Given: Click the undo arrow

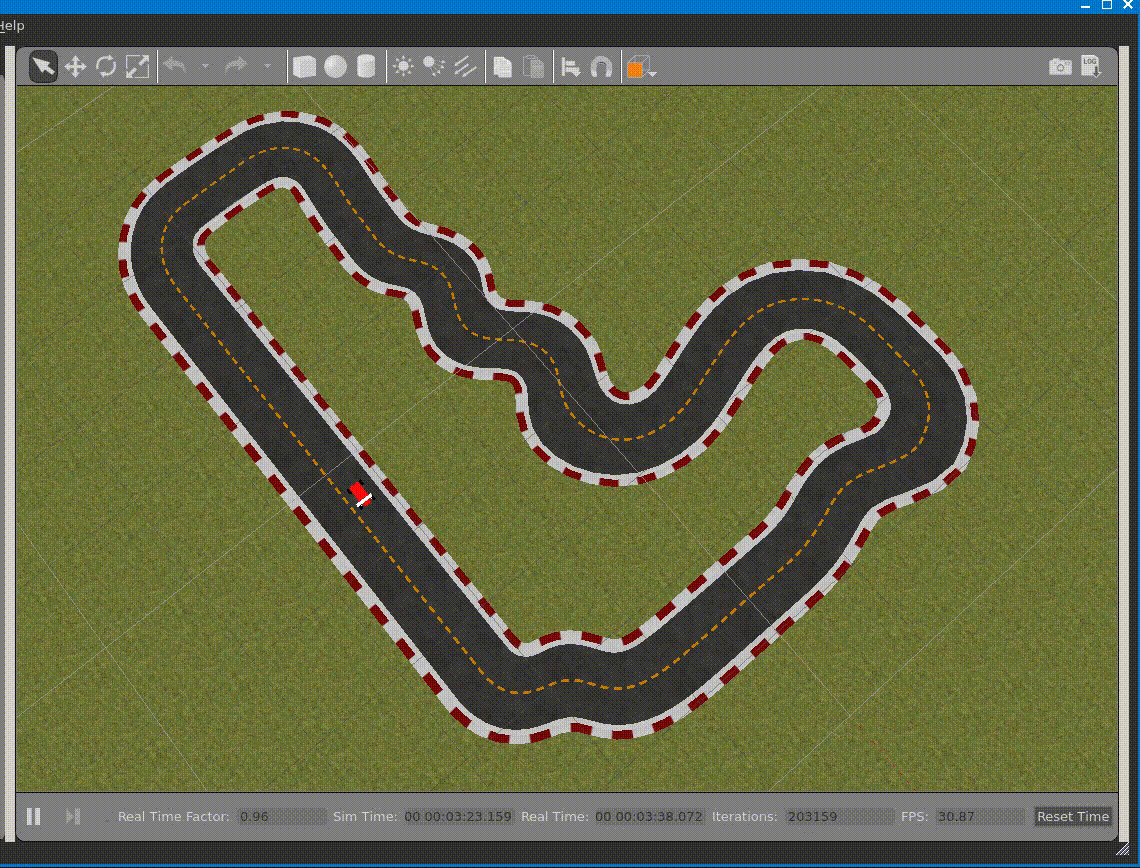Looking at the screenshot, I should click(x=174, y=66).
